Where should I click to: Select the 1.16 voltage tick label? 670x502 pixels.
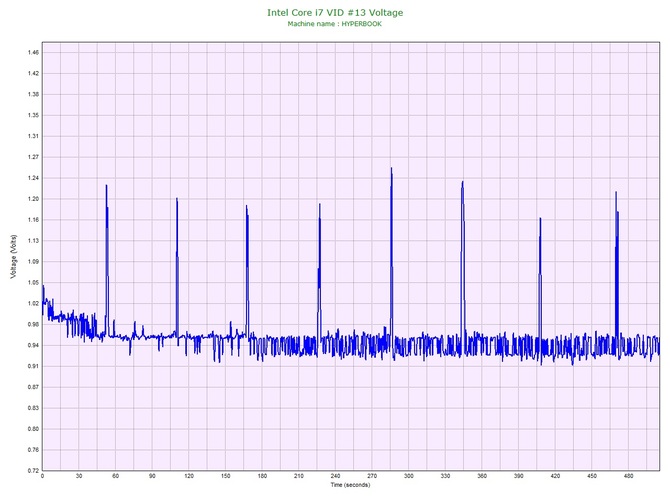point(33,220)
